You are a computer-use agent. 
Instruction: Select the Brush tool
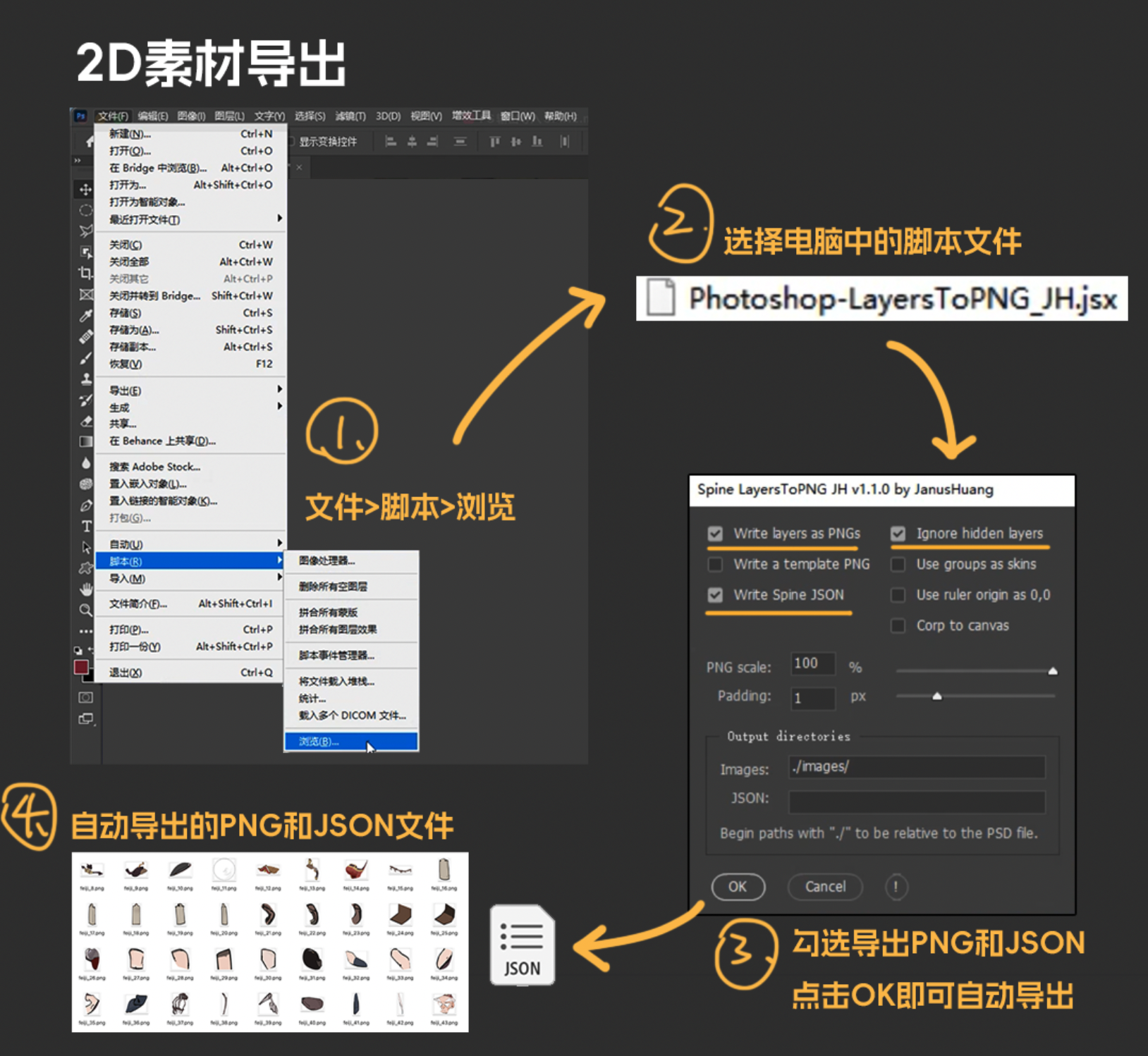click(85, 358)
